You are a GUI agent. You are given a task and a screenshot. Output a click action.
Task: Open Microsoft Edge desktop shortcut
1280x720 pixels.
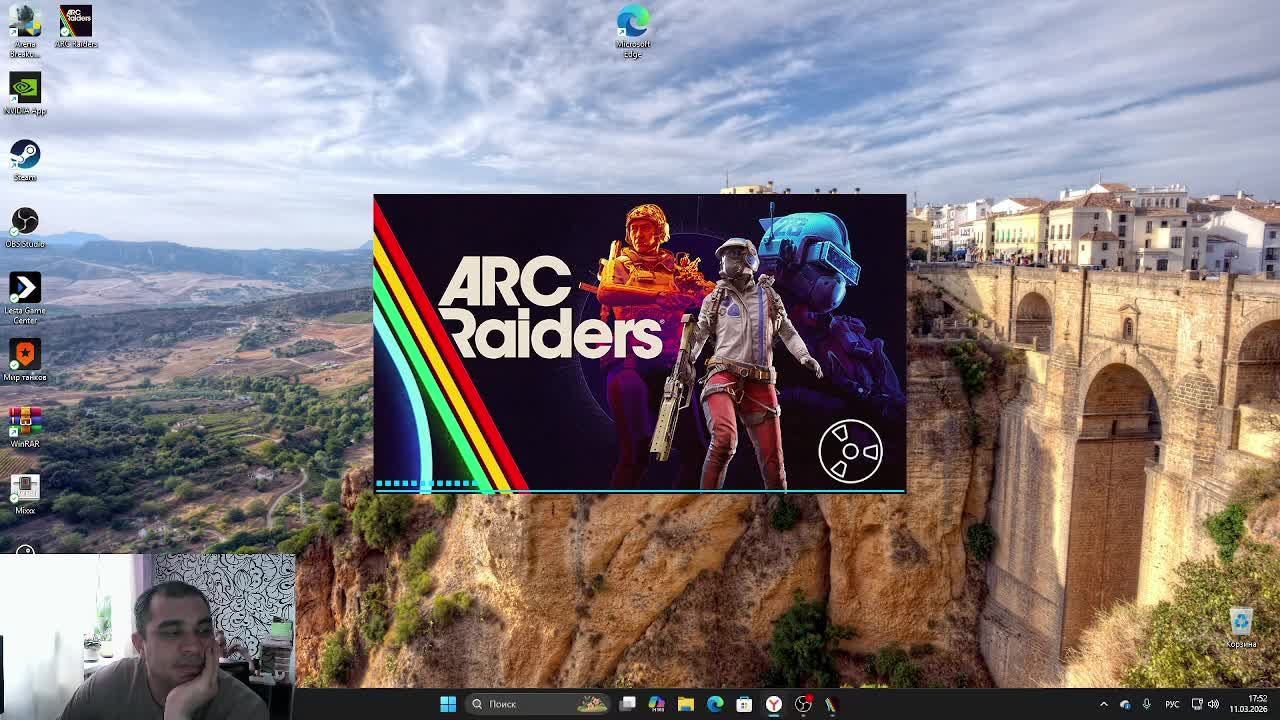pyautogui.click(x=633, y=31)
